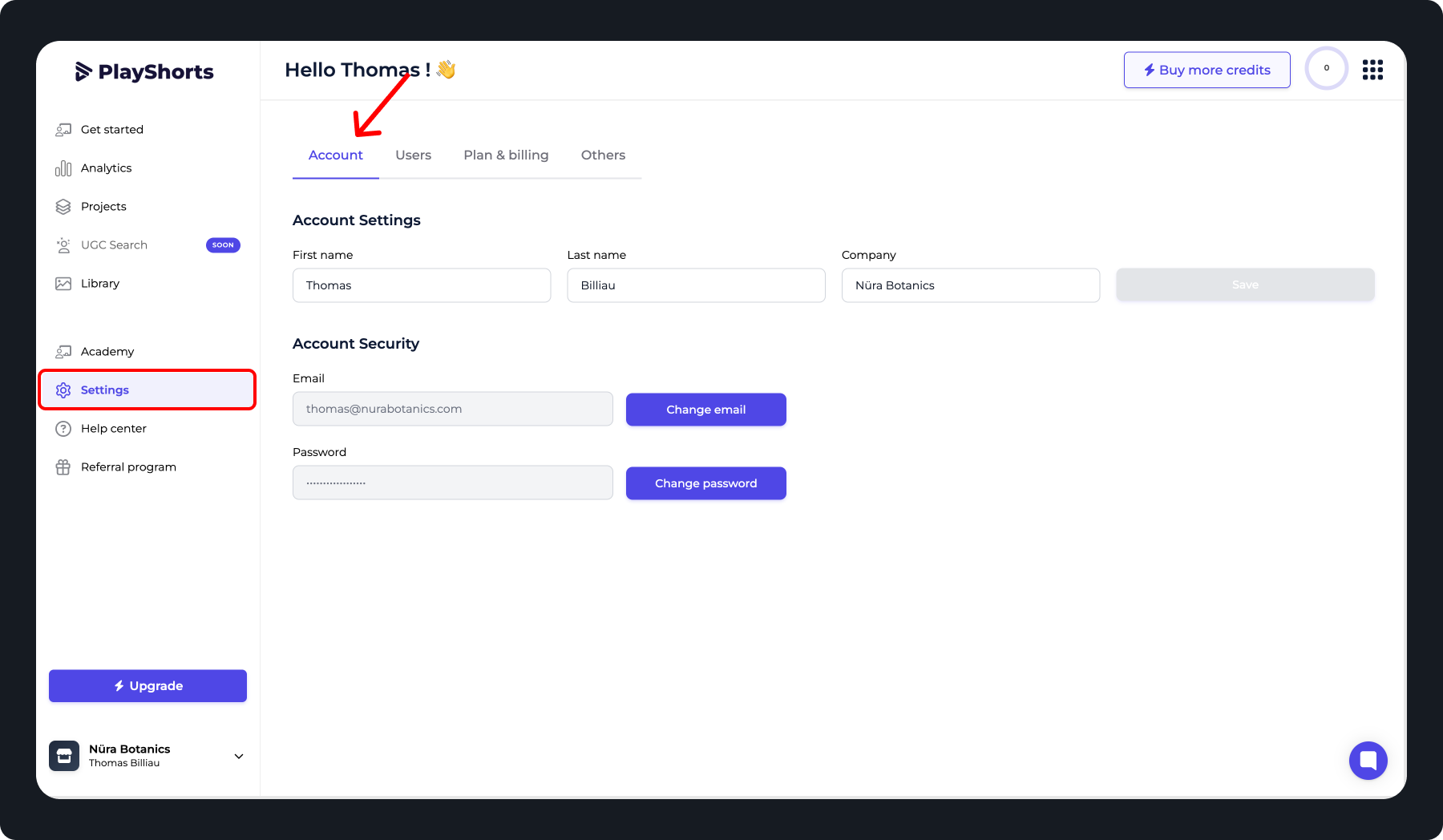Screen dimensions: 1443x840
Task: Click the Email address field
Action: point(453,409)
